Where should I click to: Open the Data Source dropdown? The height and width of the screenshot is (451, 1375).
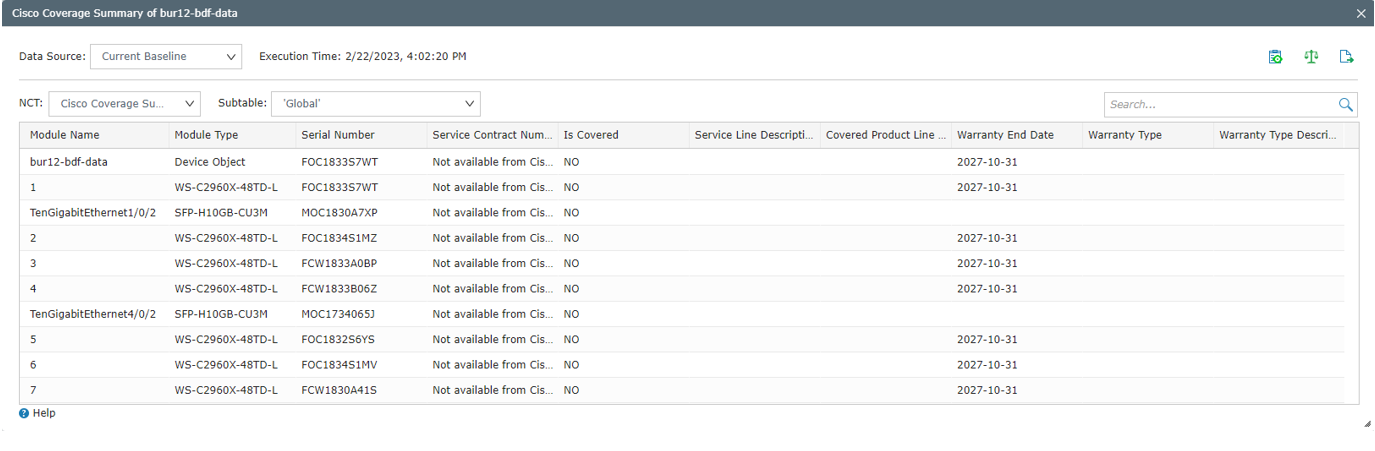[x=166, y=56]
